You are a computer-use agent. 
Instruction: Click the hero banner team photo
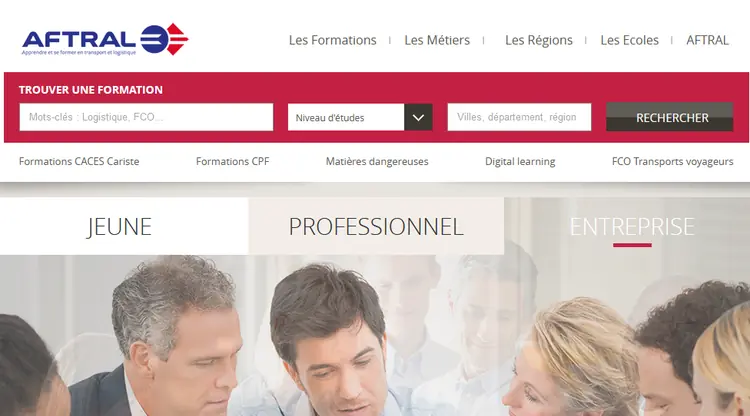[375, 335]
